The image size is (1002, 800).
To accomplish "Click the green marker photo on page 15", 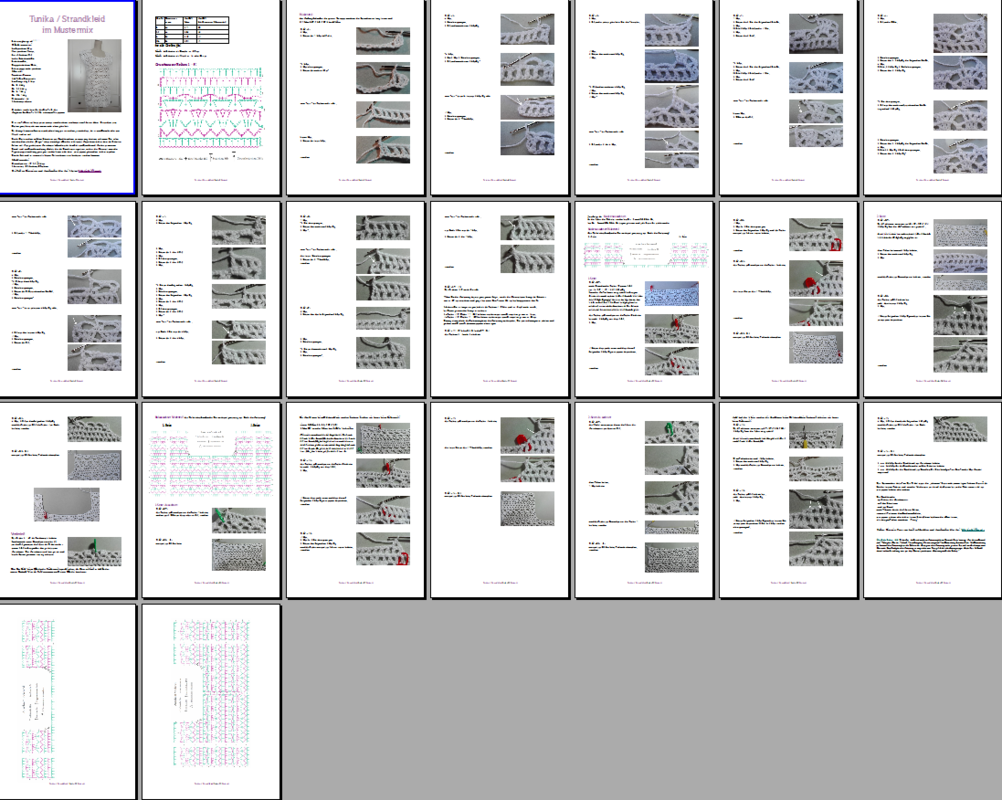I will click(97, 552).
